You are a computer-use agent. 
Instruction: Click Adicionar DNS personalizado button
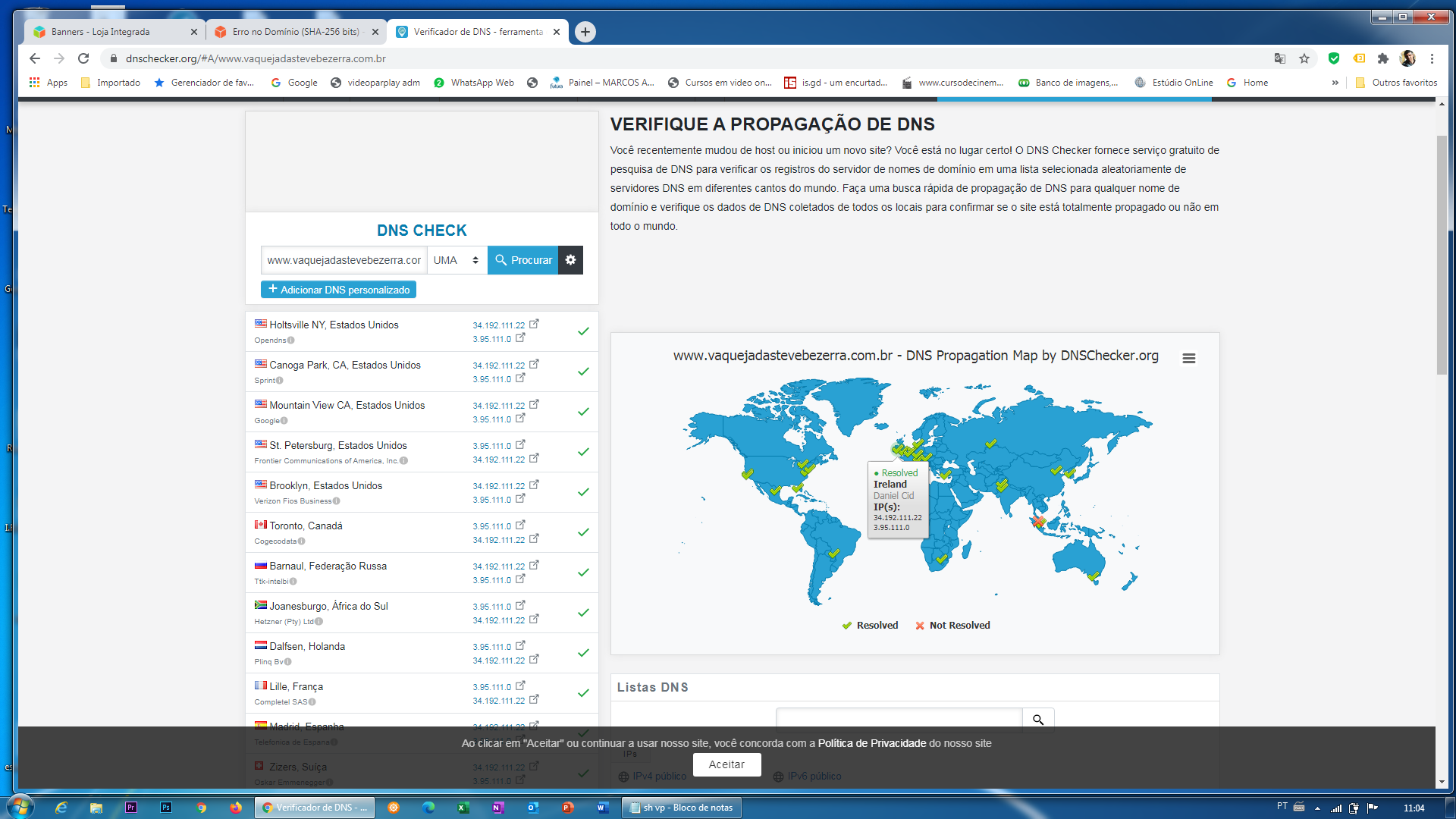(338, 290)
